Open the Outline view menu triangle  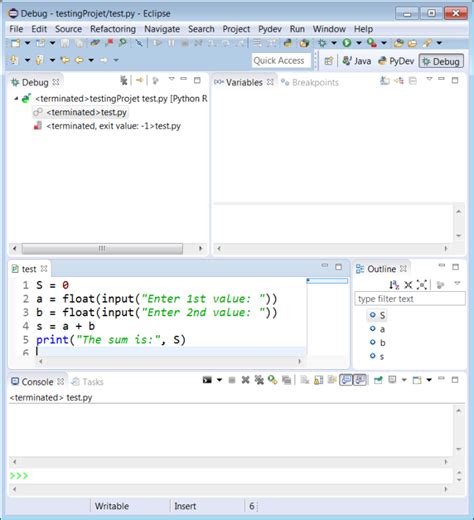[x=457, y=283]
